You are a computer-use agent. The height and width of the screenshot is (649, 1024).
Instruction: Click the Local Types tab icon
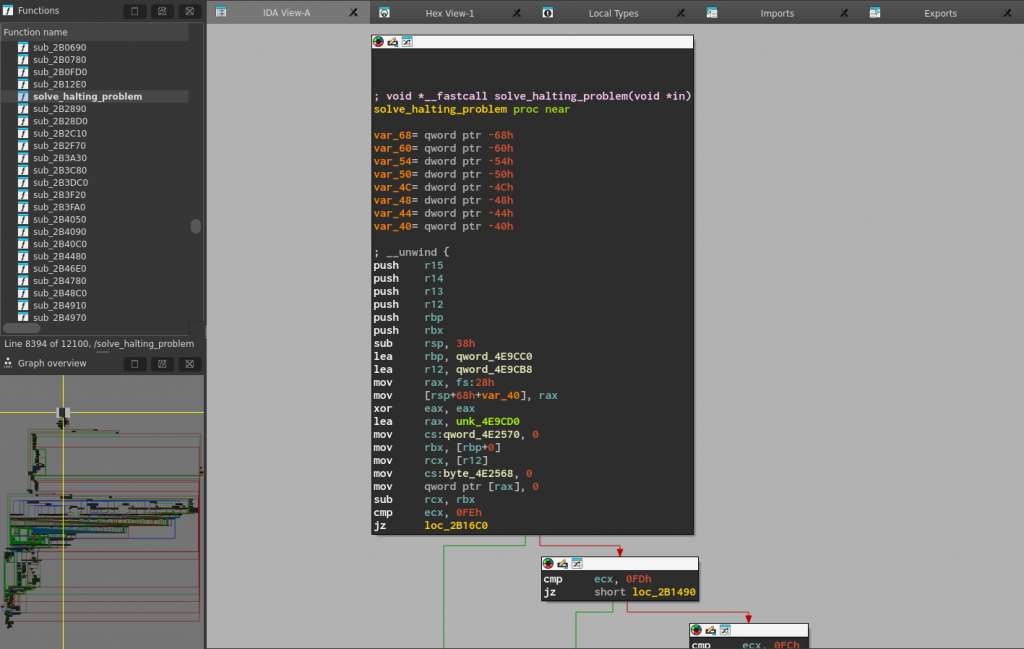tap(547, 12)
